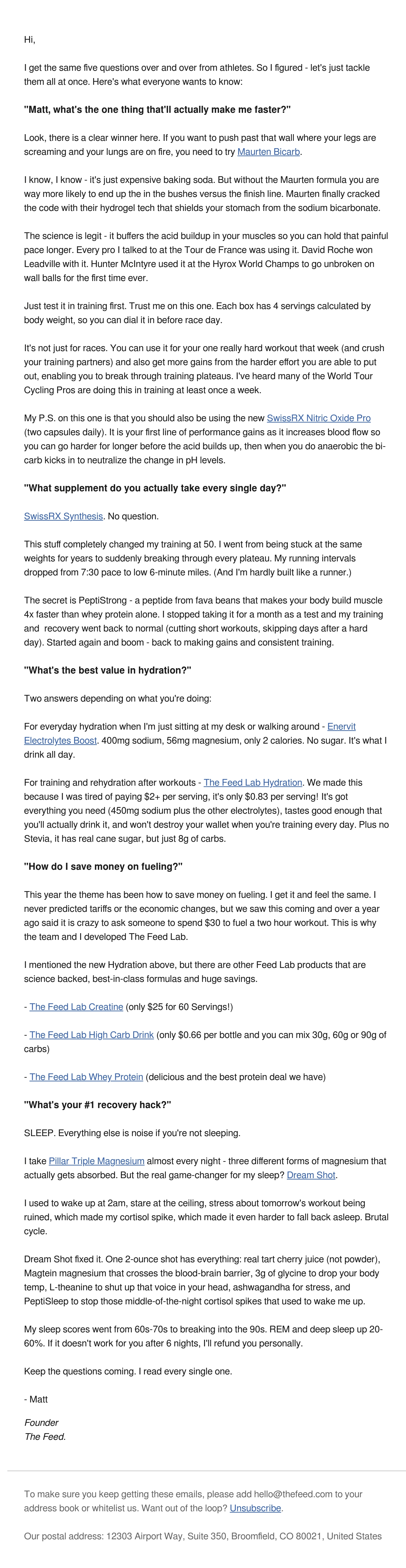
Task: Visit the Pillar Triple Magnesium link
Action: click(x=97, y=1161)
